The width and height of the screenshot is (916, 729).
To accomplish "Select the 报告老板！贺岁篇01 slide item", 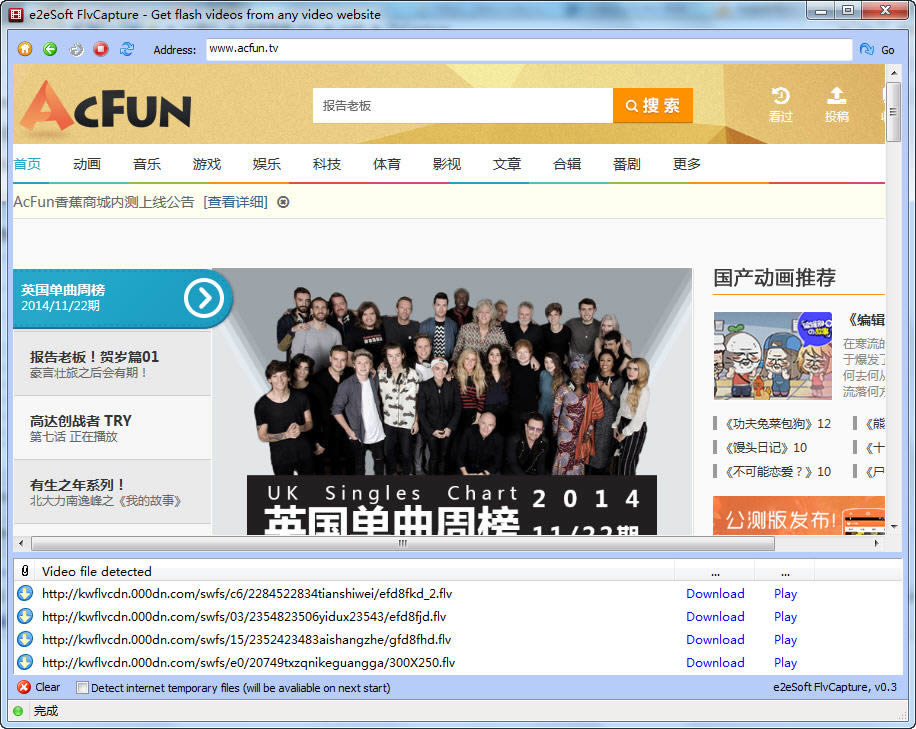I will click(112, 363).
